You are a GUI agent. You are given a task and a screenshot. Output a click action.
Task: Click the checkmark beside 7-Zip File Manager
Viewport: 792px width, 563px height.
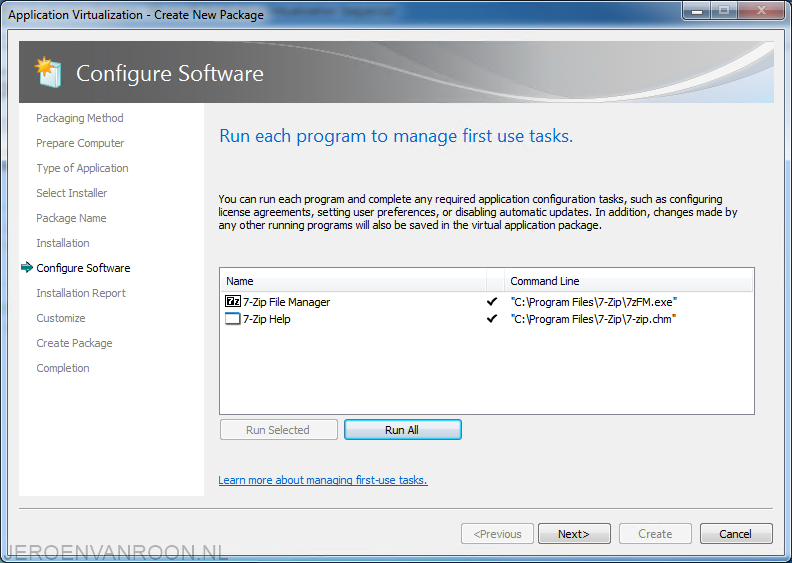click(x=492, y=301)
